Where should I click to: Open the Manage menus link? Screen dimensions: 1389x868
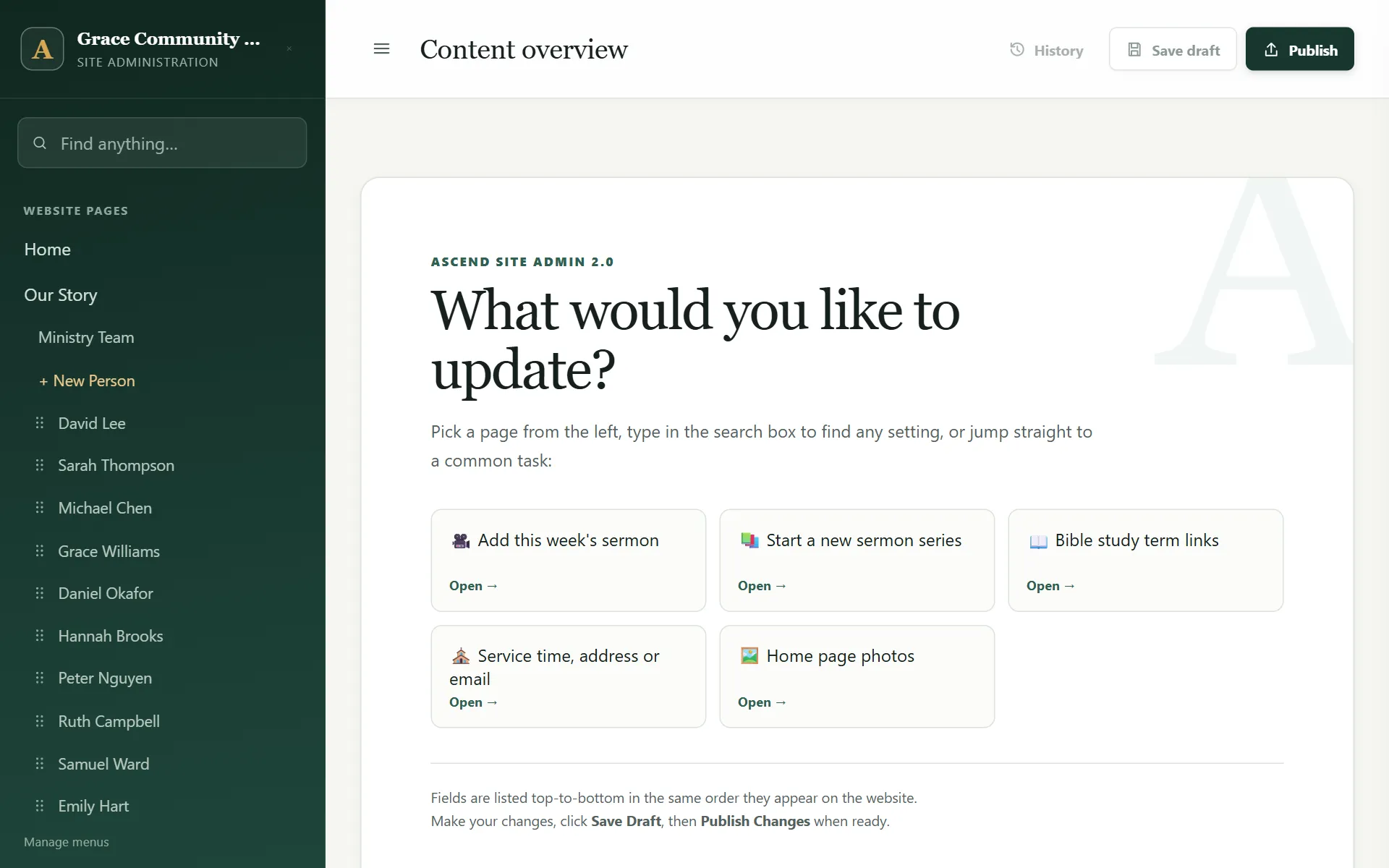(x=66, y=842)
